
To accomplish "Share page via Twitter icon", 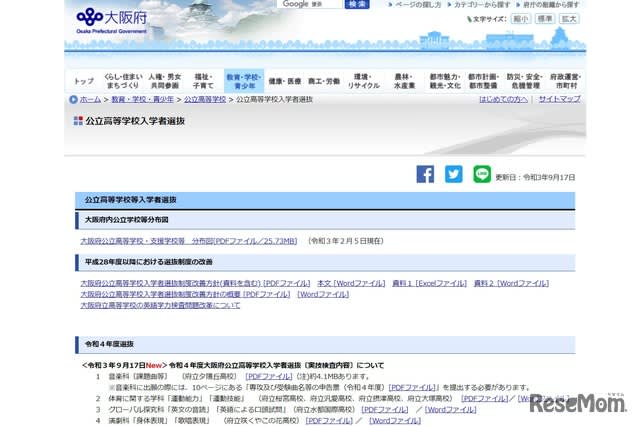I will (453, 174).
